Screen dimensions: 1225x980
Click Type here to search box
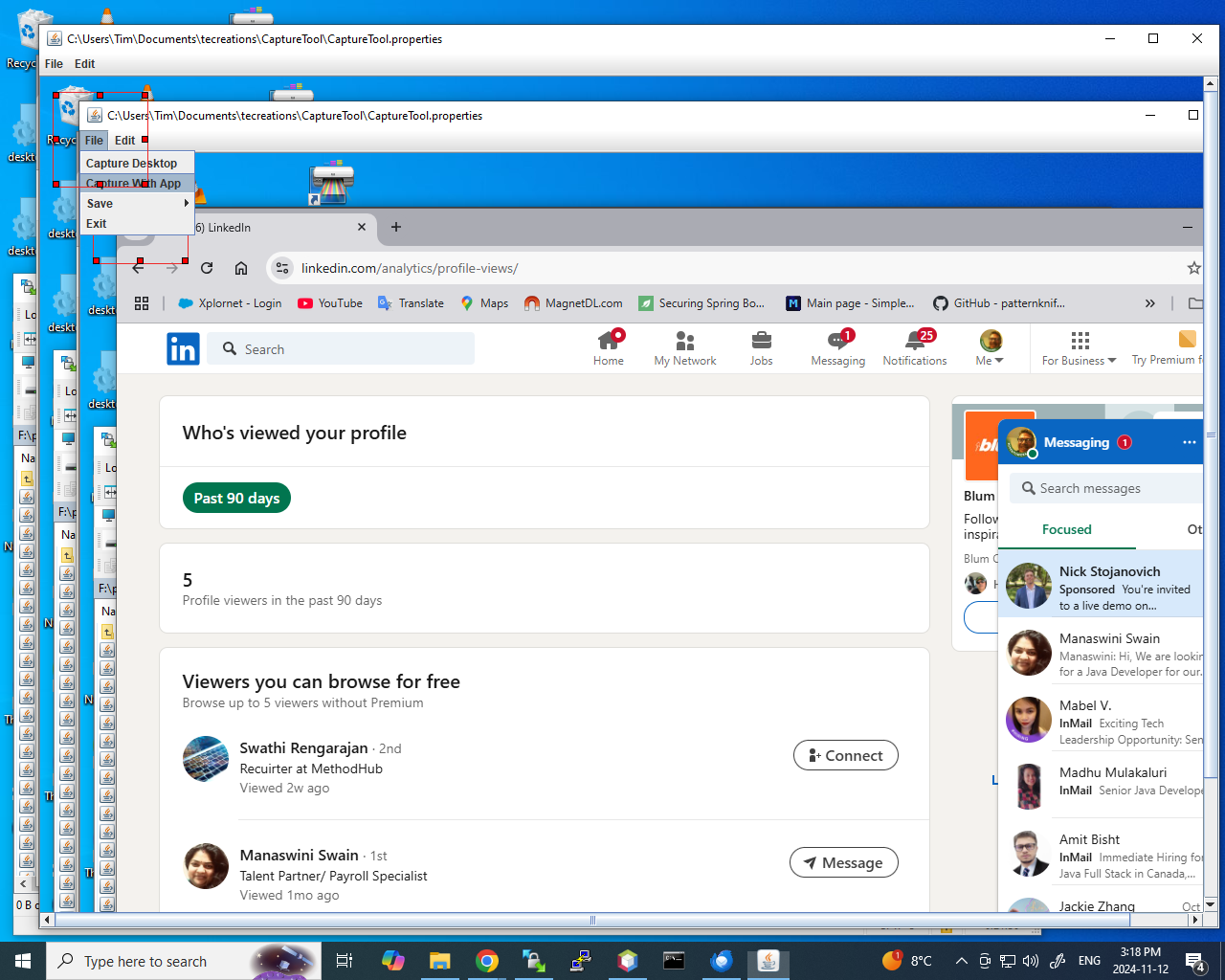[182, 961]
